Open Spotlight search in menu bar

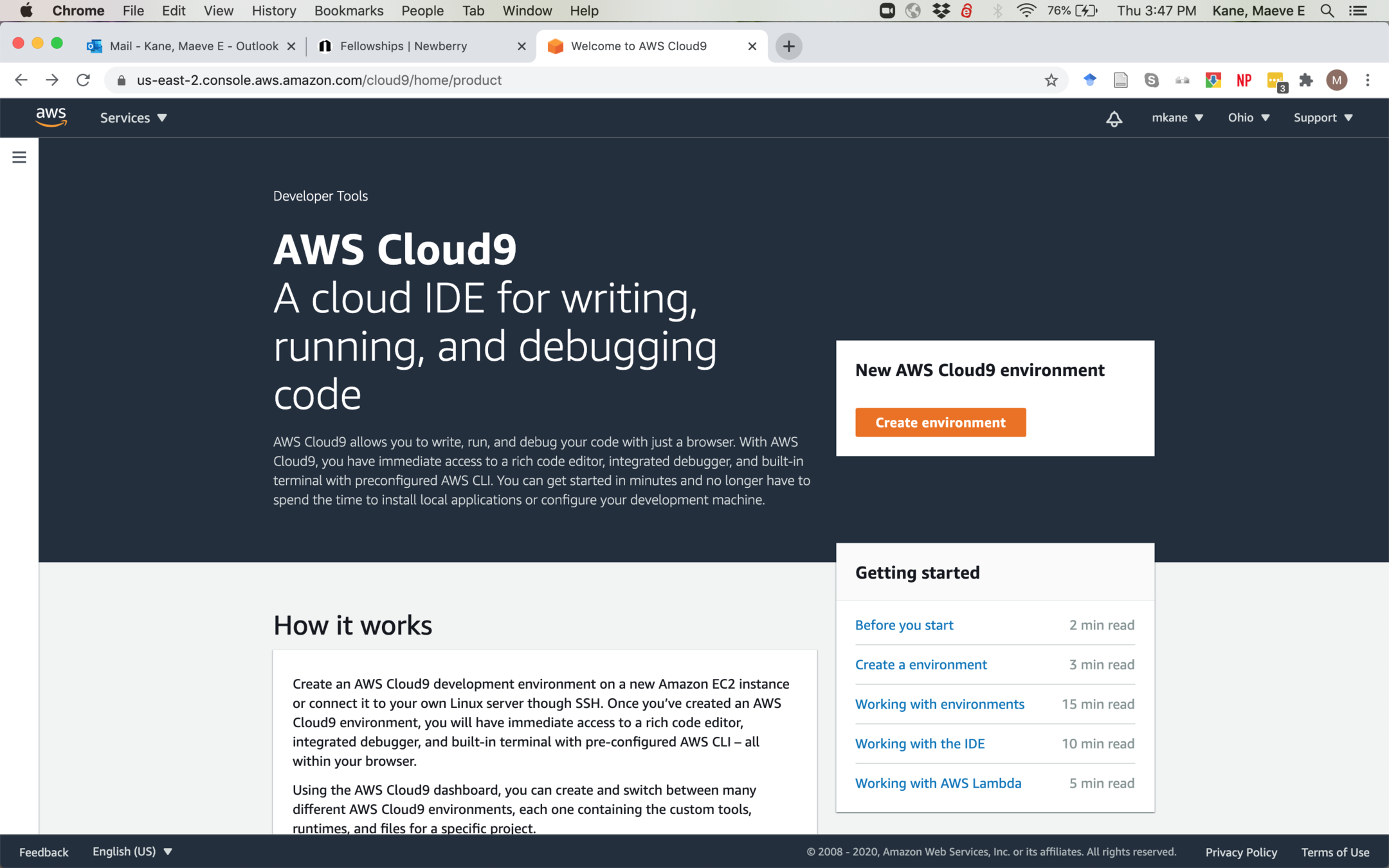click(1327, 11)
